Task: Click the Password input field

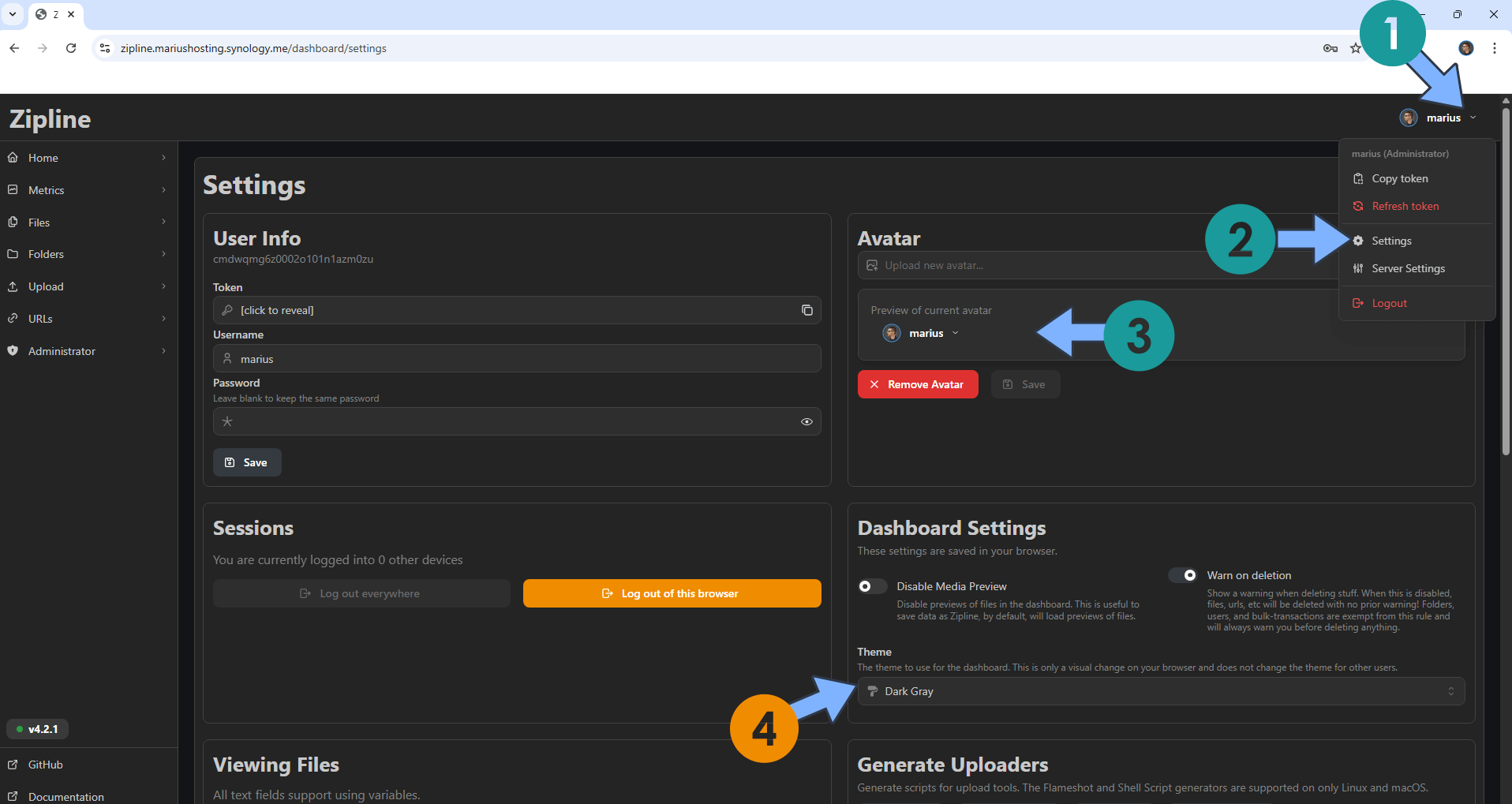Action: point(517,421)
